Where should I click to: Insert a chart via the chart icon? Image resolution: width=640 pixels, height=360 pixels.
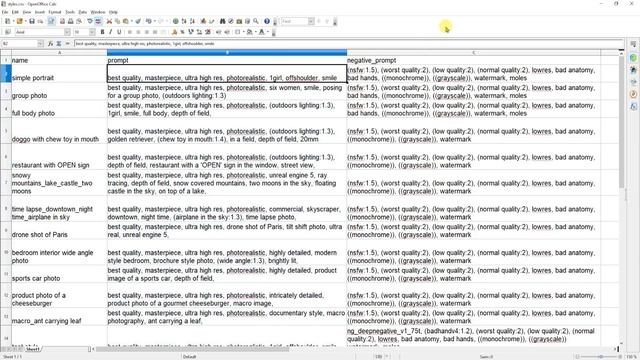[x=203, y=21]
